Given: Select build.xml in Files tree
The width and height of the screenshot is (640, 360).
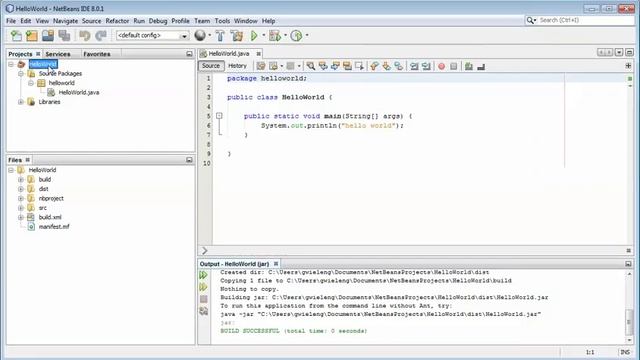Looking at the screenshot, I should (50, 217).
